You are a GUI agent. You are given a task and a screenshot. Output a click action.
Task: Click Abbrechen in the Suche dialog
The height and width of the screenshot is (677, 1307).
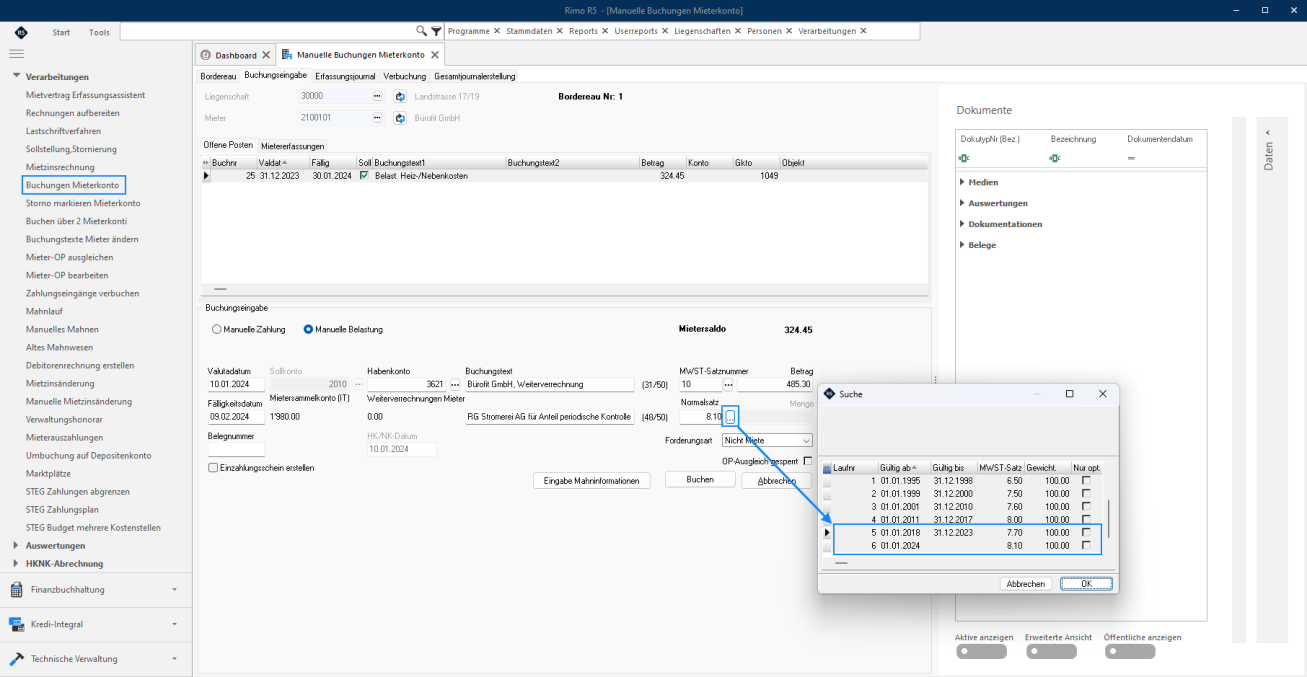pos(1026,584)
